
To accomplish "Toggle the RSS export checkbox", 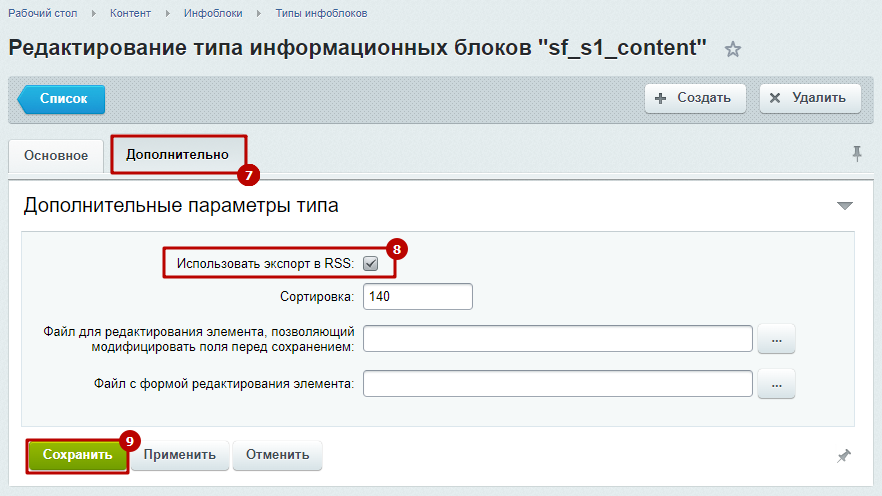I will 370,264.
